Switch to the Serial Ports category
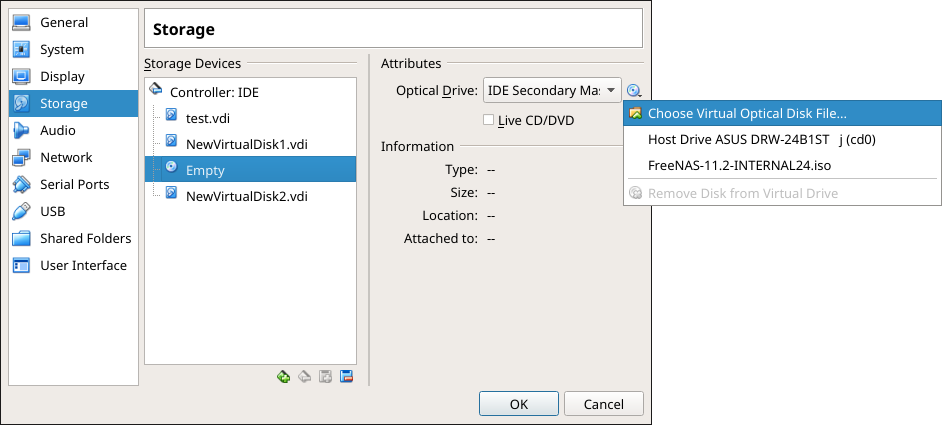 click(75, 185)
